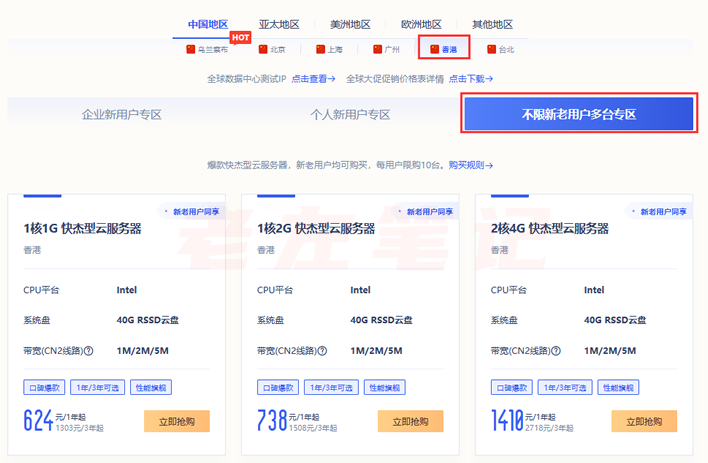Open 点击查看 data center test IP link
Screen dimensions: 708x463
coord(315,78)
